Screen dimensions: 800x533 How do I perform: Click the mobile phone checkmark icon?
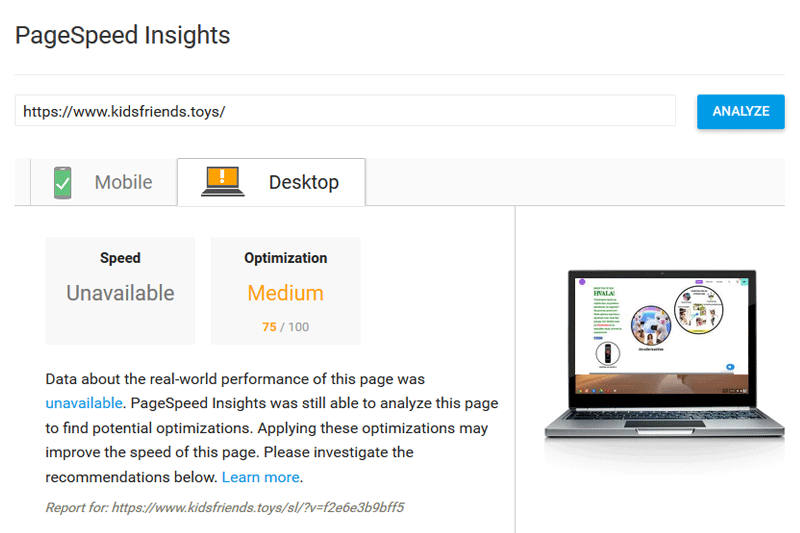[63, 182]
